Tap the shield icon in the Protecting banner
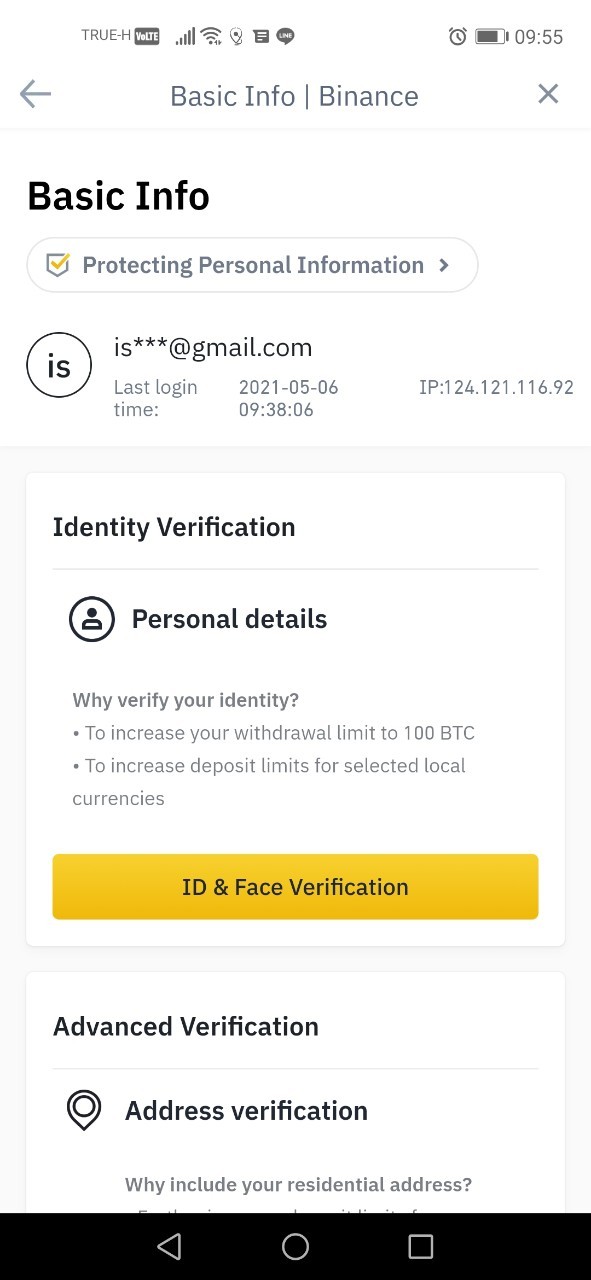591x1280 pixels. click(x=58, y=265)
